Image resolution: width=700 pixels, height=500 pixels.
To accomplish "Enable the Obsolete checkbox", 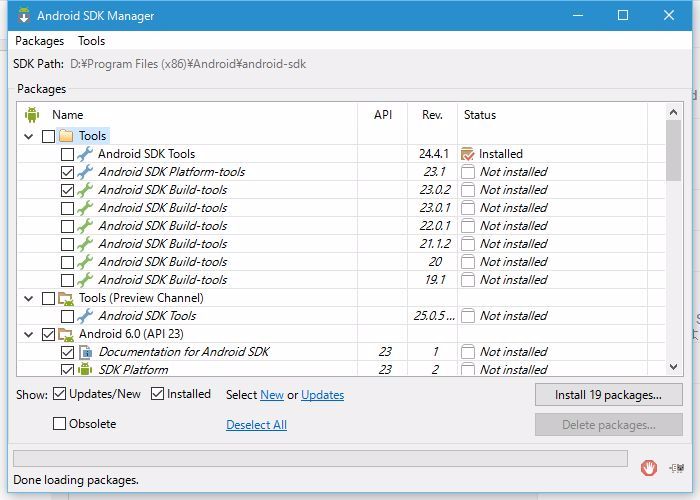I will pyautogui.click(x=59, y=424).
